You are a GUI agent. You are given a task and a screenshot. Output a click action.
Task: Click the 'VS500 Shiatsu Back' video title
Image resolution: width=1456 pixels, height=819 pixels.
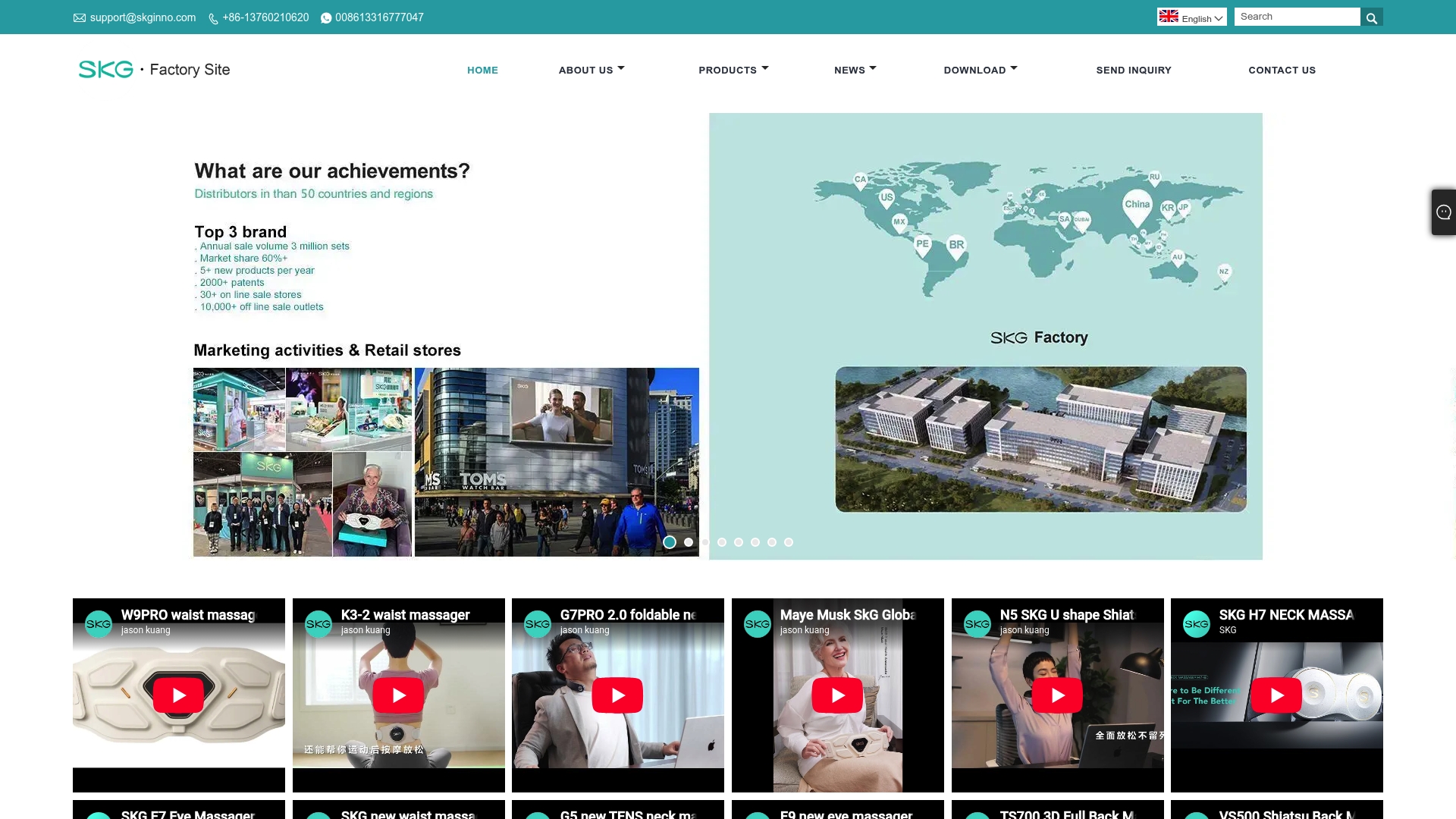tap(1287, 814)
